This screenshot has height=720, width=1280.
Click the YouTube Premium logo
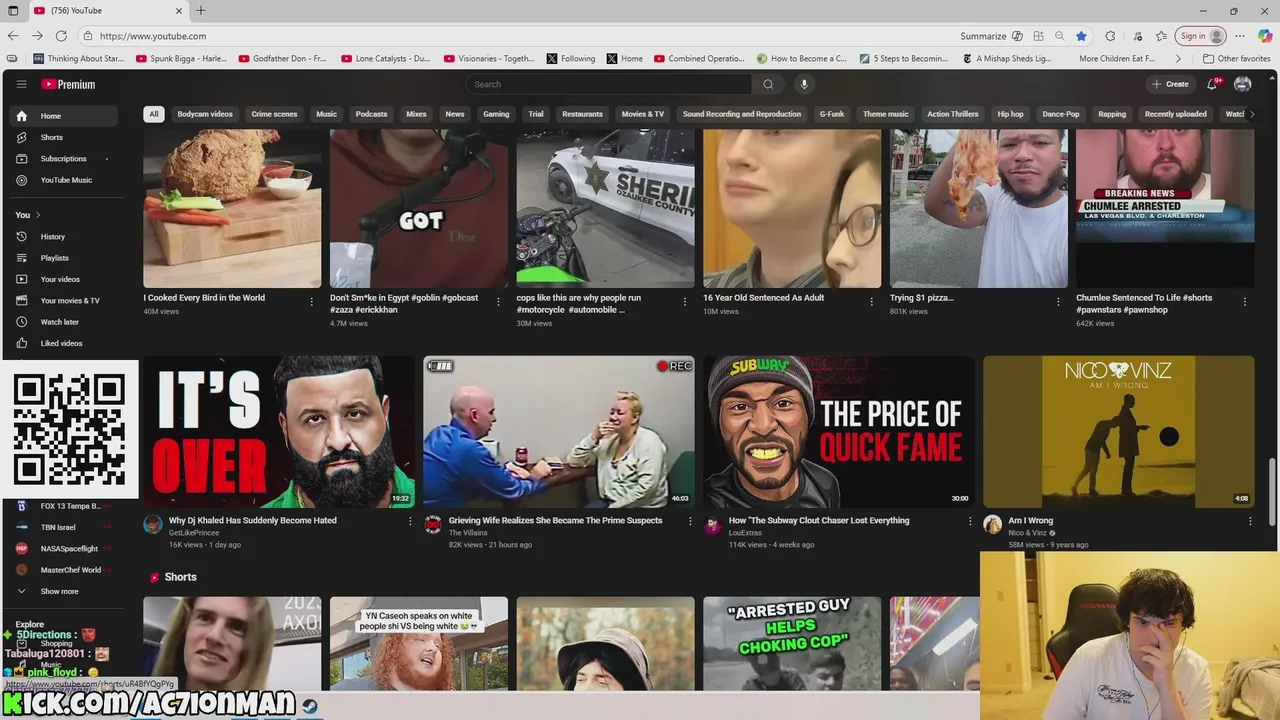point(68,84)
